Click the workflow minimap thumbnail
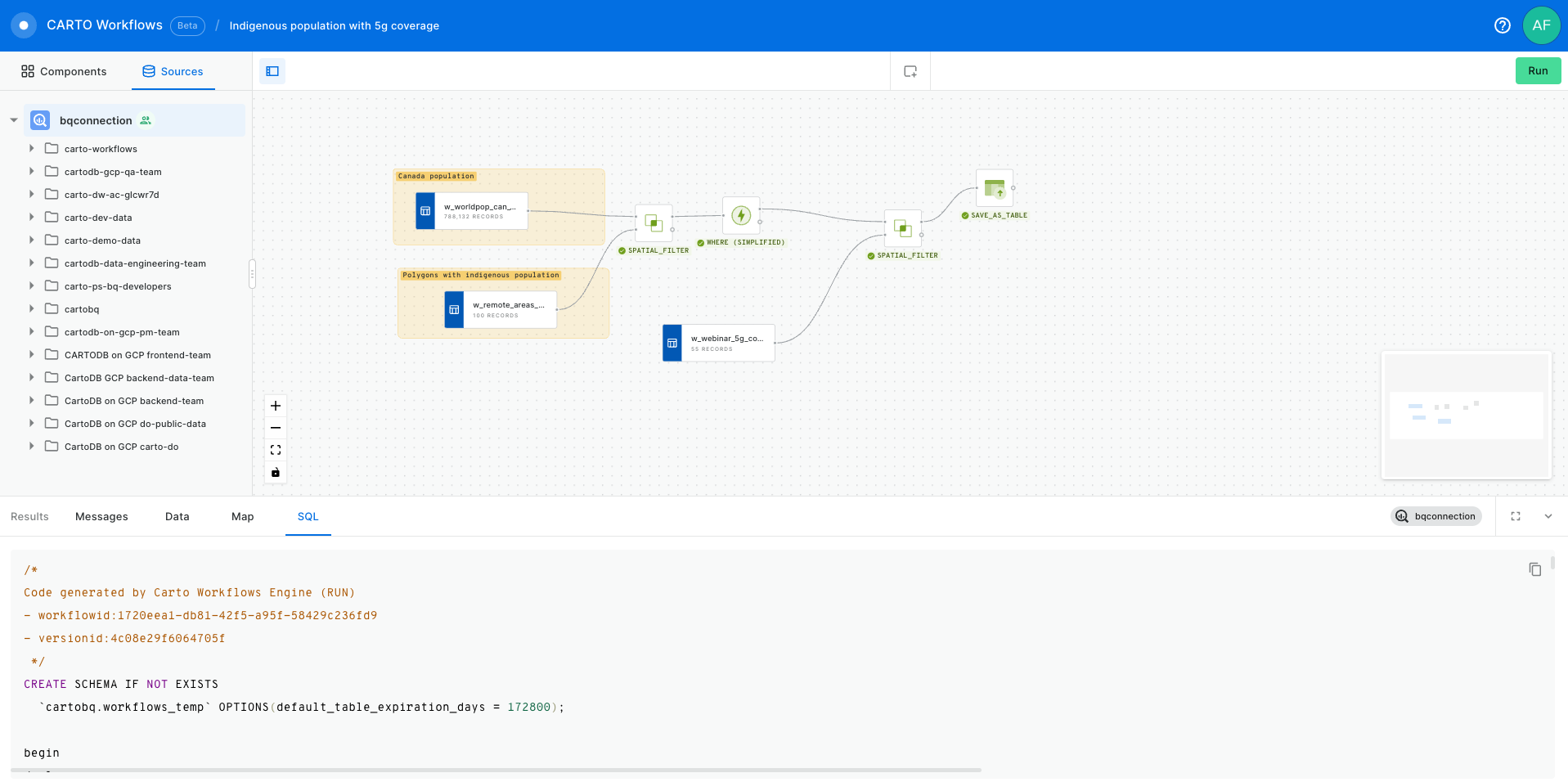1568x782 pixels. tap(1466, 415)
